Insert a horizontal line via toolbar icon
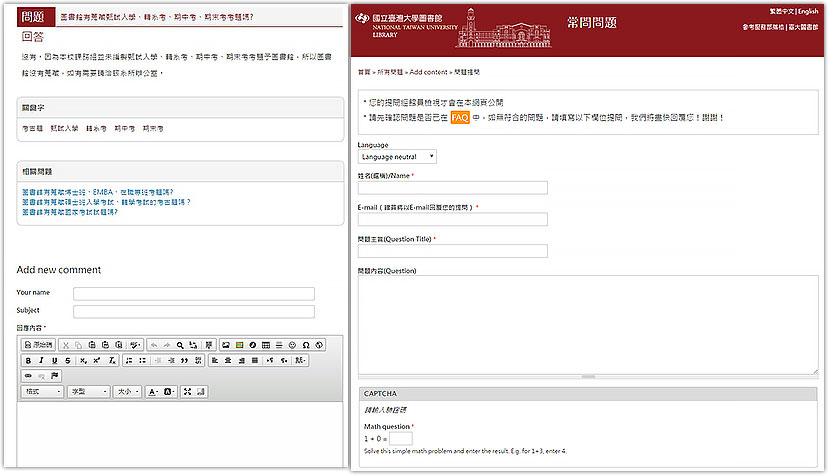Image resolution: width=829 pixels, height=476 pixels. click(279, 345)
